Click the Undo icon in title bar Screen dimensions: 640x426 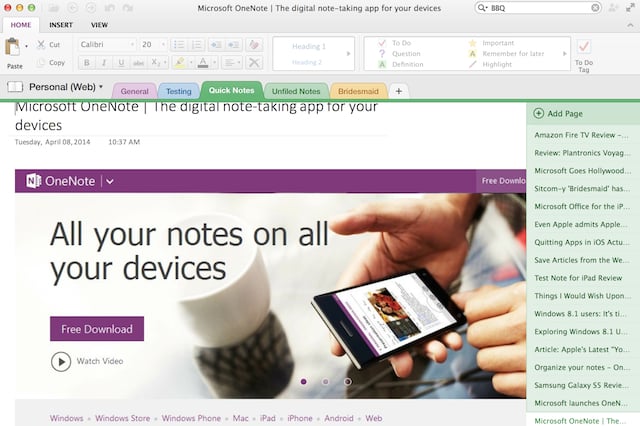[x=109, y=8]
